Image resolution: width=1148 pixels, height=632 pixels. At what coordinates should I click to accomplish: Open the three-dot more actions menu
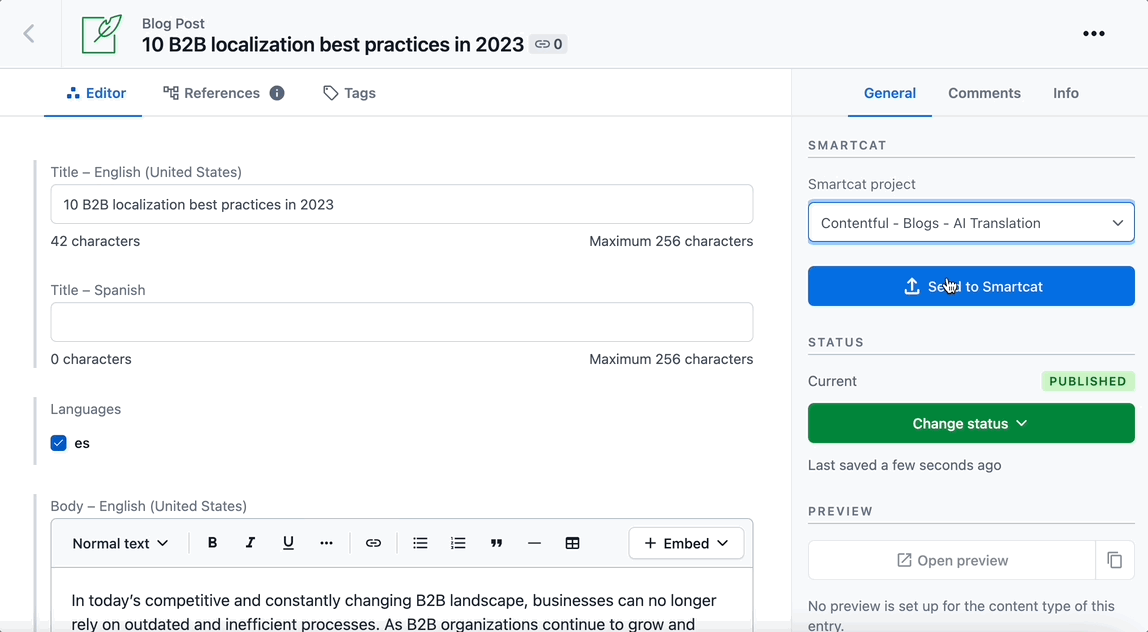pos(1094,34)
